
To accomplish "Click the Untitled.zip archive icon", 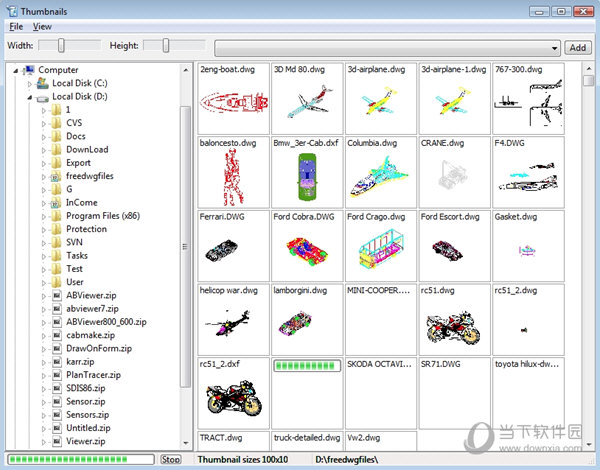I will 57,428.
